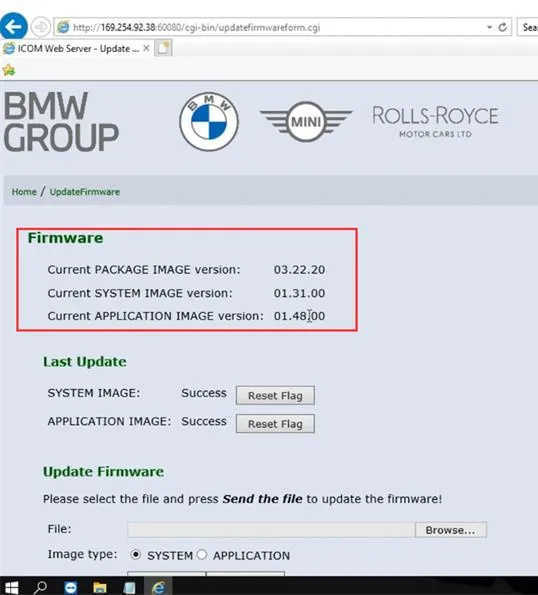
Task: Click Browse to choose firmware file
Action: click(450, 530)
